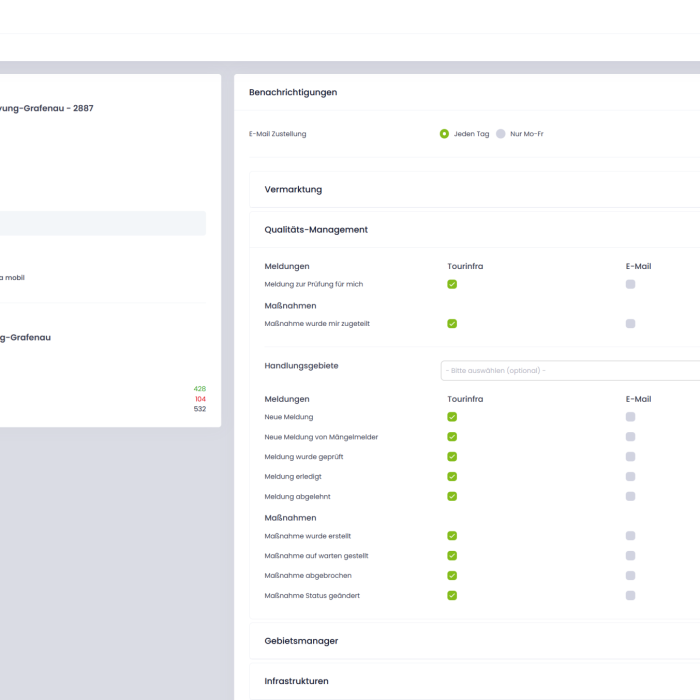
Task: Uncheck Tourinfra for Meldung wurde geprüft
Action: coord(452,456)
